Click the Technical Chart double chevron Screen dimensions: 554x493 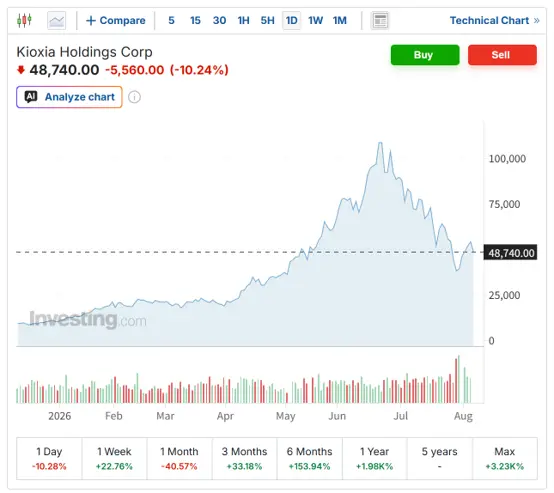pos(537,20)
